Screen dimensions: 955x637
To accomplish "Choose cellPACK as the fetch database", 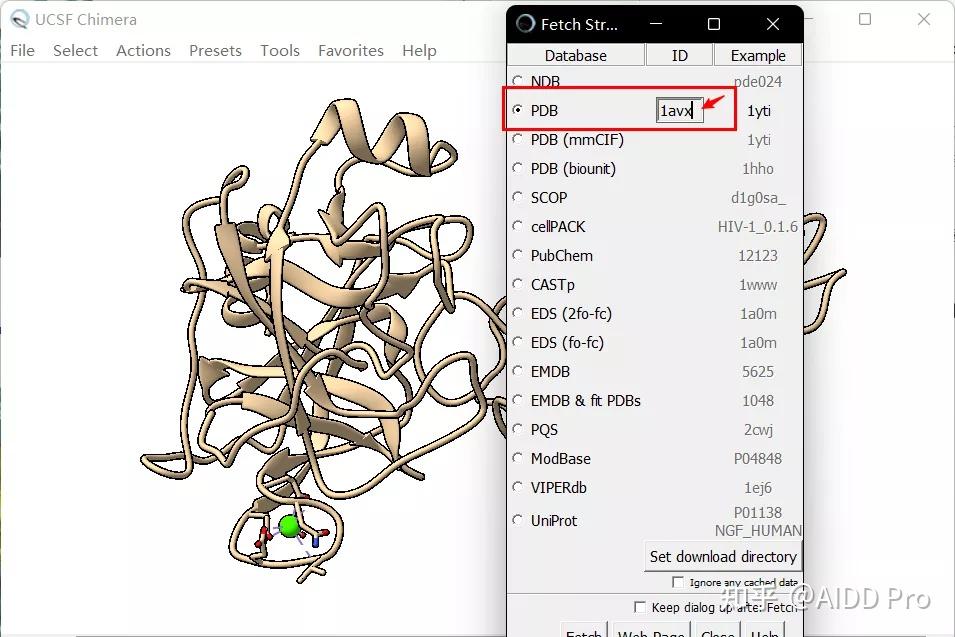I will coord(517,226).
